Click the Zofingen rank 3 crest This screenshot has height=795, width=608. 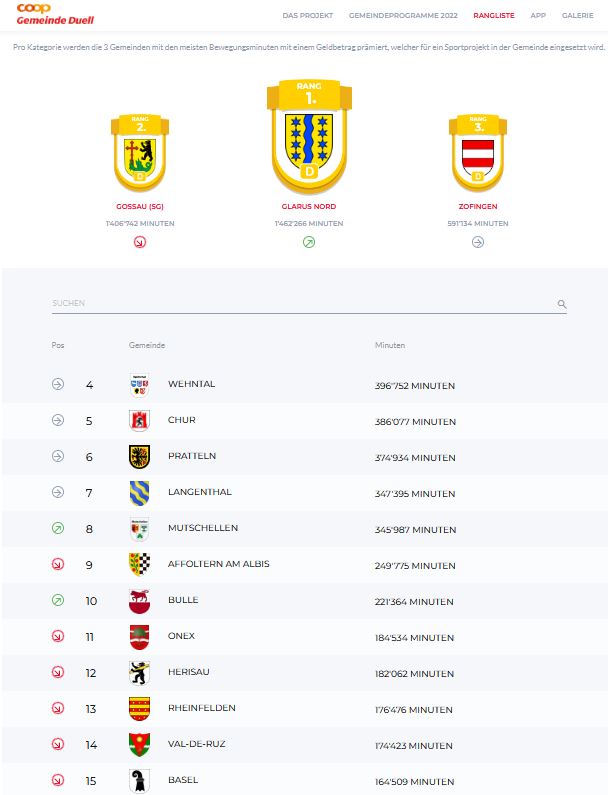click(478, 153)
